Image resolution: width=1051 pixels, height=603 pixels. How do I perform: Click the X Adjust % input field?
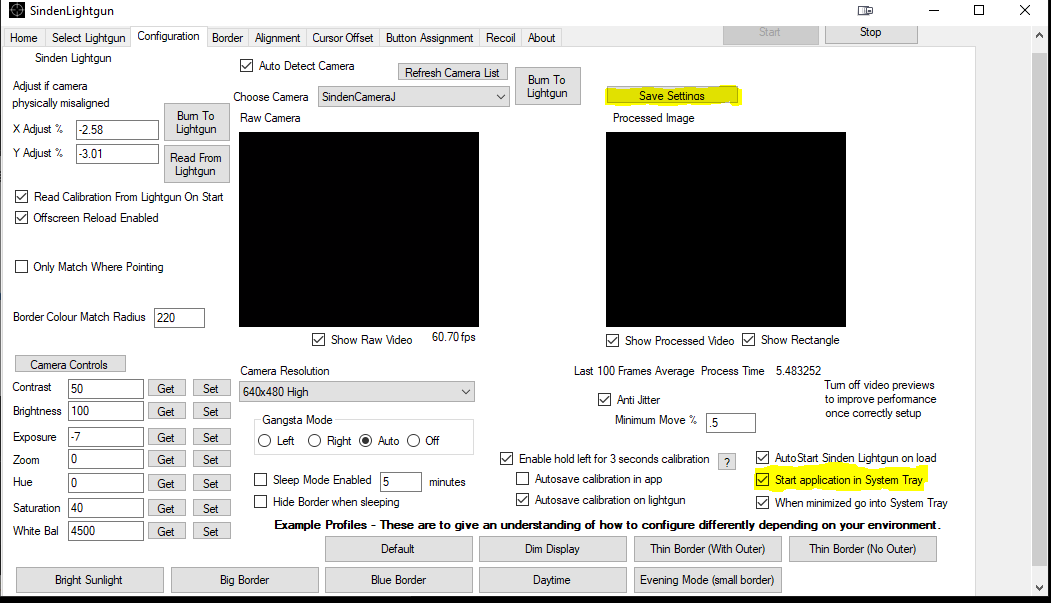tap(117, 130)
